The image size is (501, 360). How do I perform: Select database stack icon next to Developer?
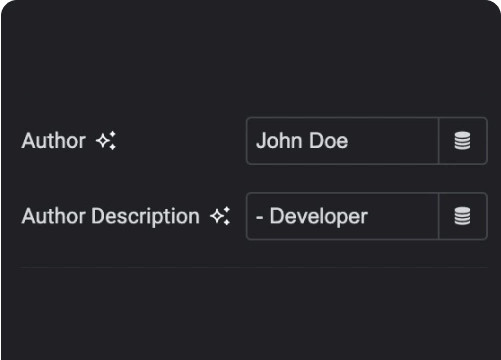point(463,216)
